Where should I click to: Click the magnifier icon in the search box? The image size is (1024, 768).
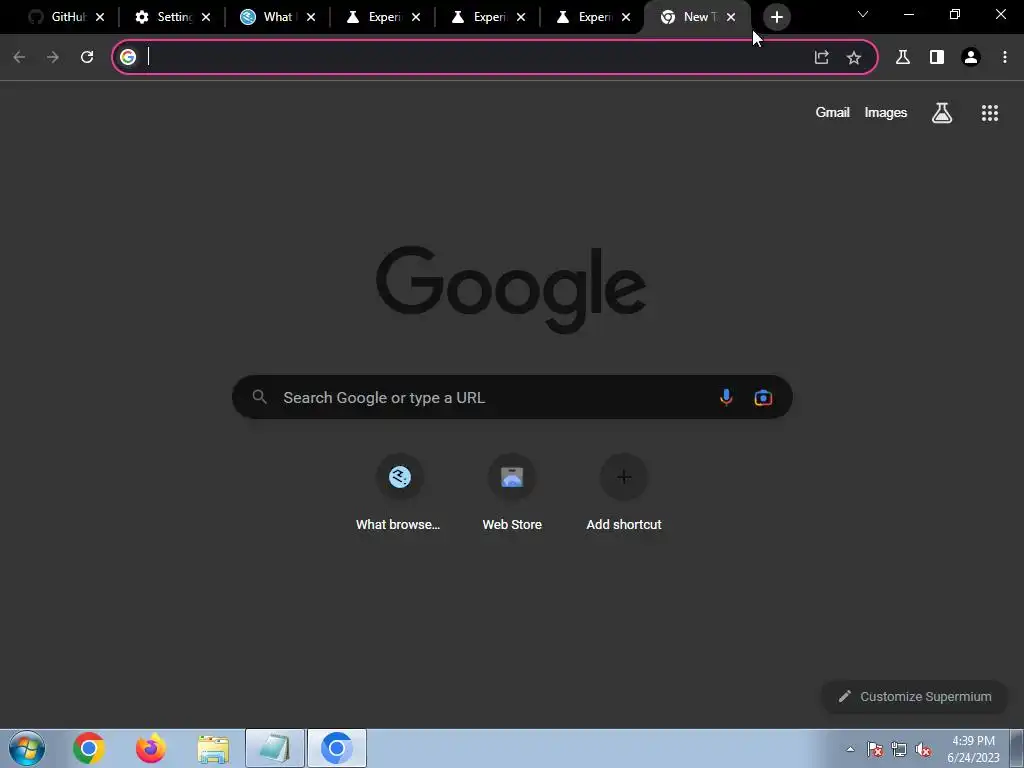(260, 396)
